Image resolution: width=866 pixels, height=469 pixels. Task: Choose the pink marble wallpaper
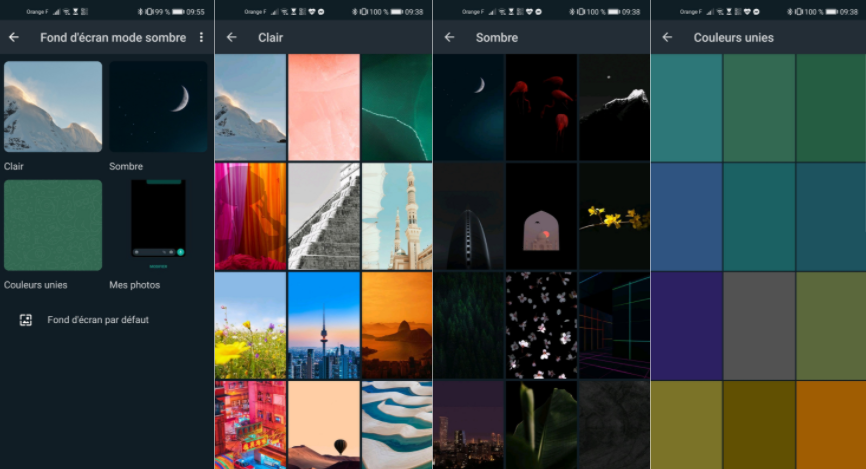[x=323, y=106]
